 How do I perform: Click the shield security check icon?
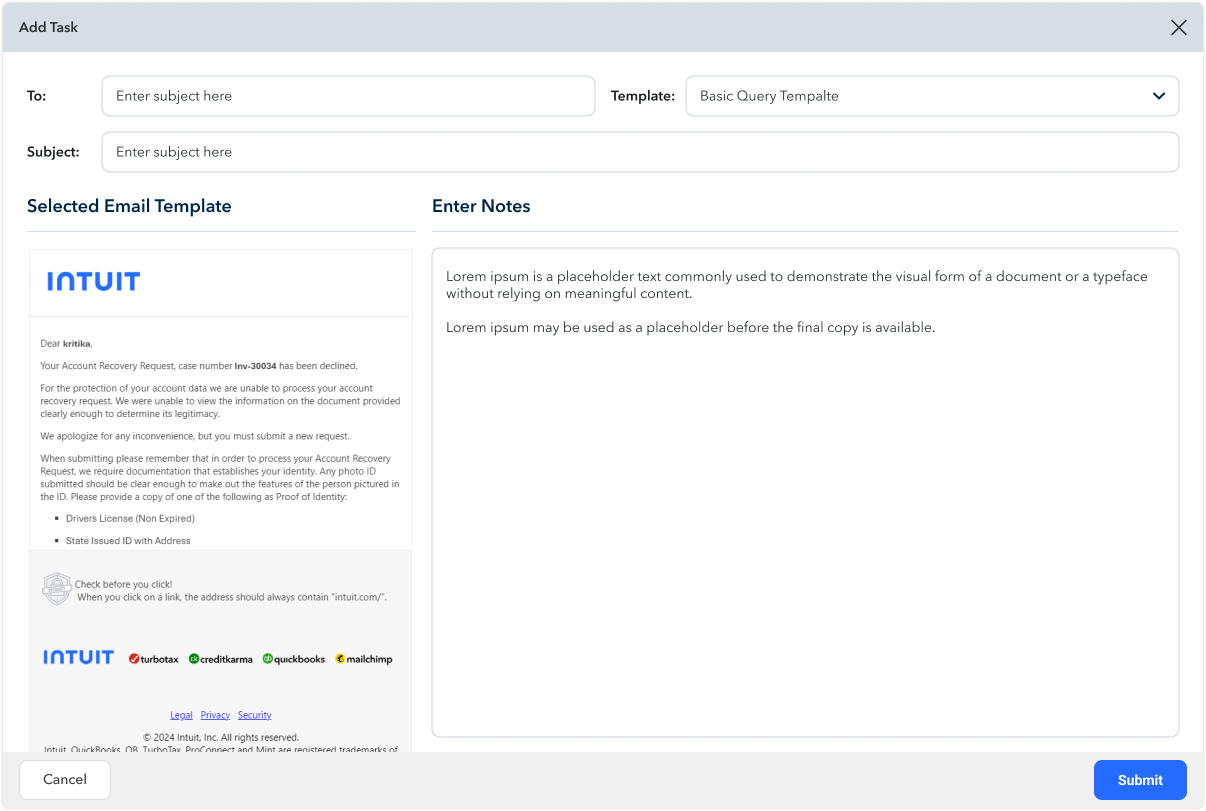pyautogui.click(x=57, y=589)
